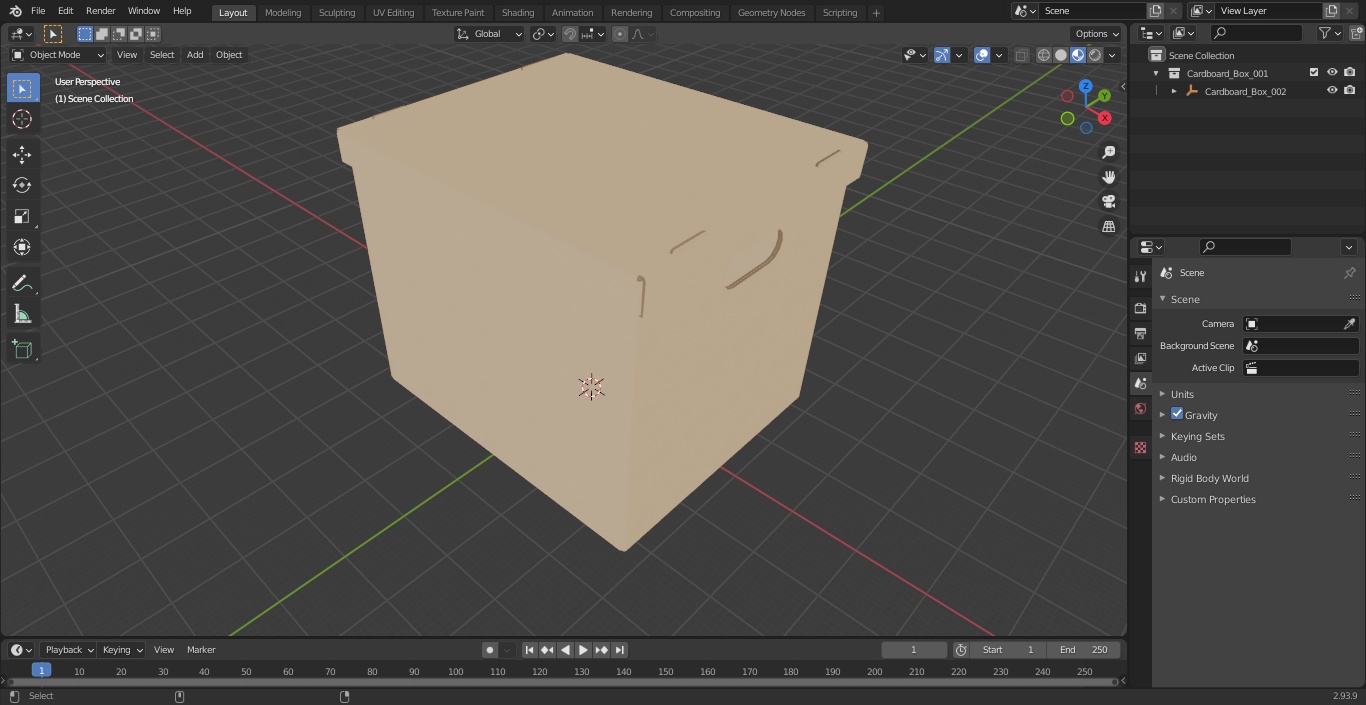Collapse the Cardboard_Box_001 collection

[x=1157, y=73]
